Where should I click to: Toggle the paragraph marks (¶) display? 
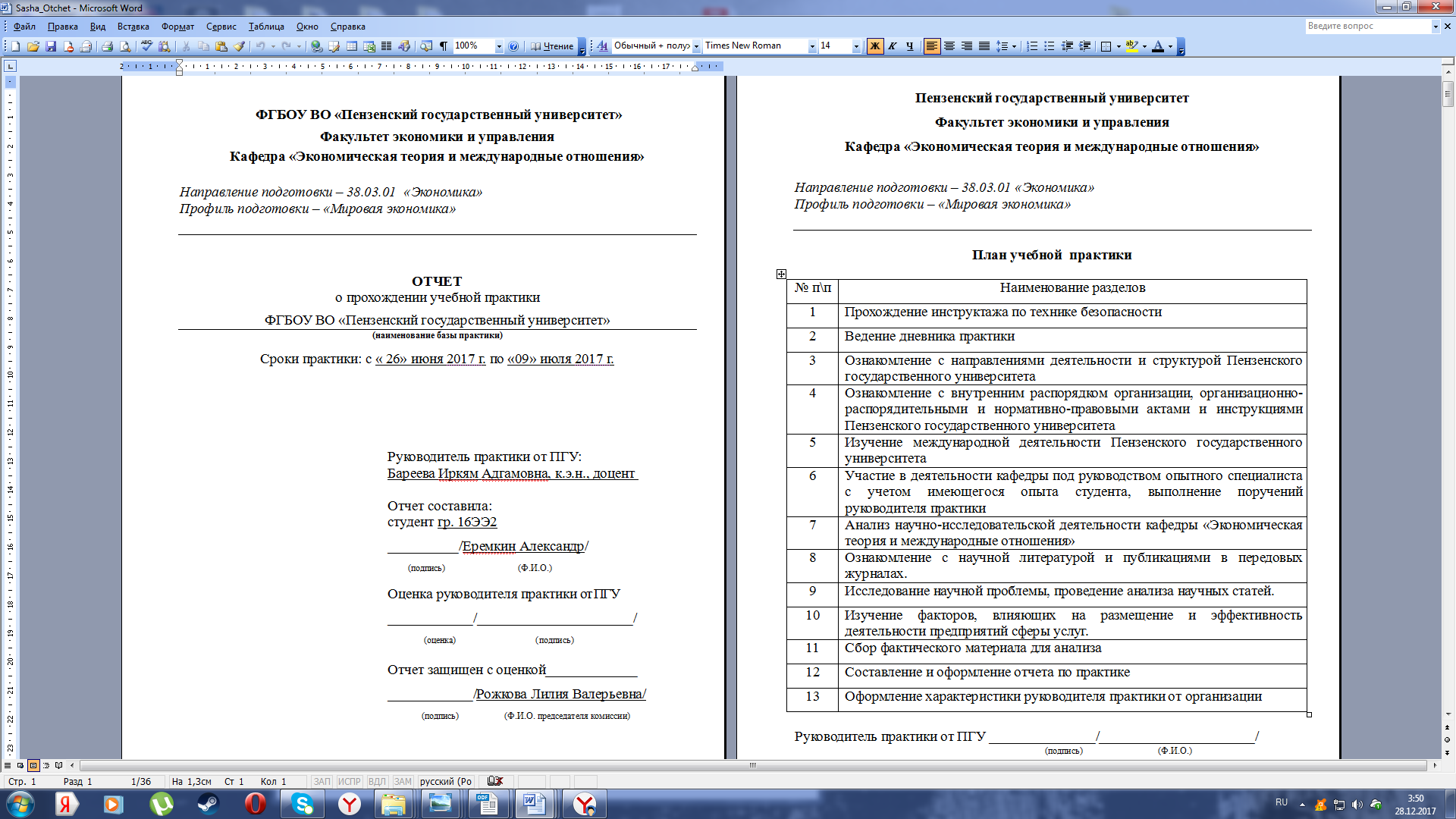point(444,46)
